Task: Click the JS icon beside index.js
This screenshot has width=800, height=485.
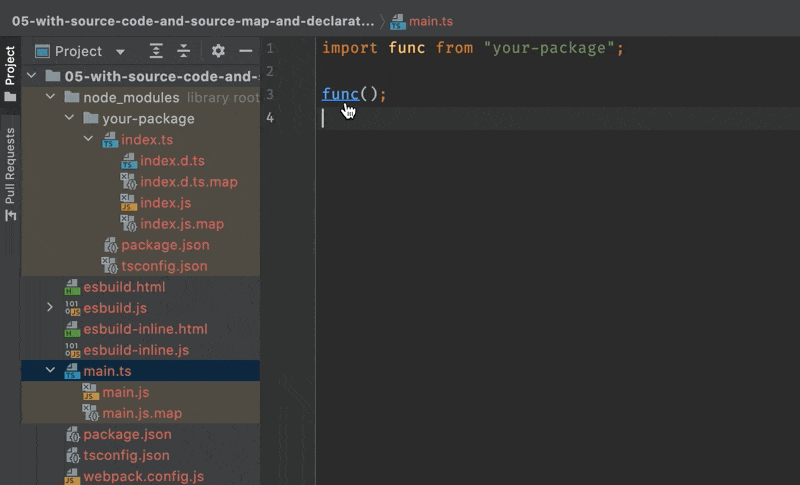Action: [128, 203]
